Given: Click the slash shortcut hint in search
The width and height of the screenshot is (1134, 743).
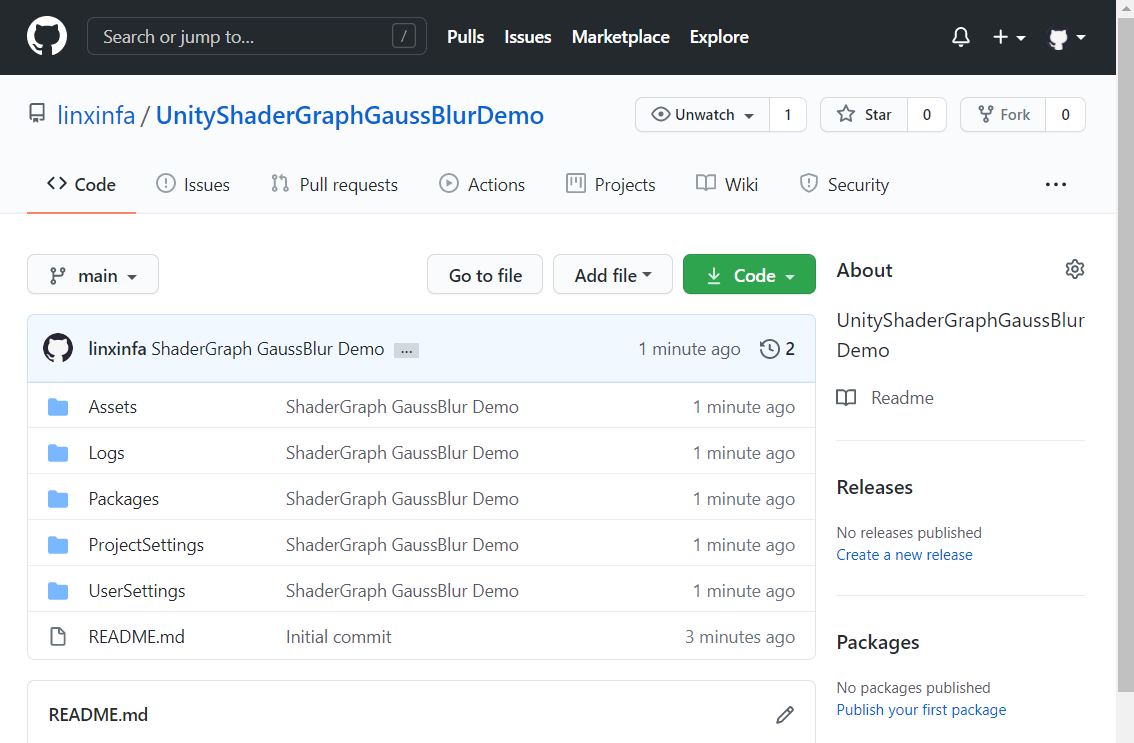Looking at the screenshot, I should tap(404, 35).
